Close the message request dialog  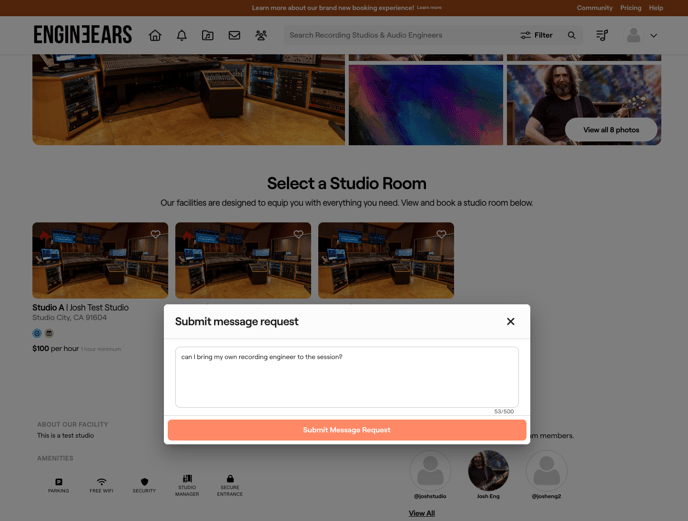tap(510, 321)
